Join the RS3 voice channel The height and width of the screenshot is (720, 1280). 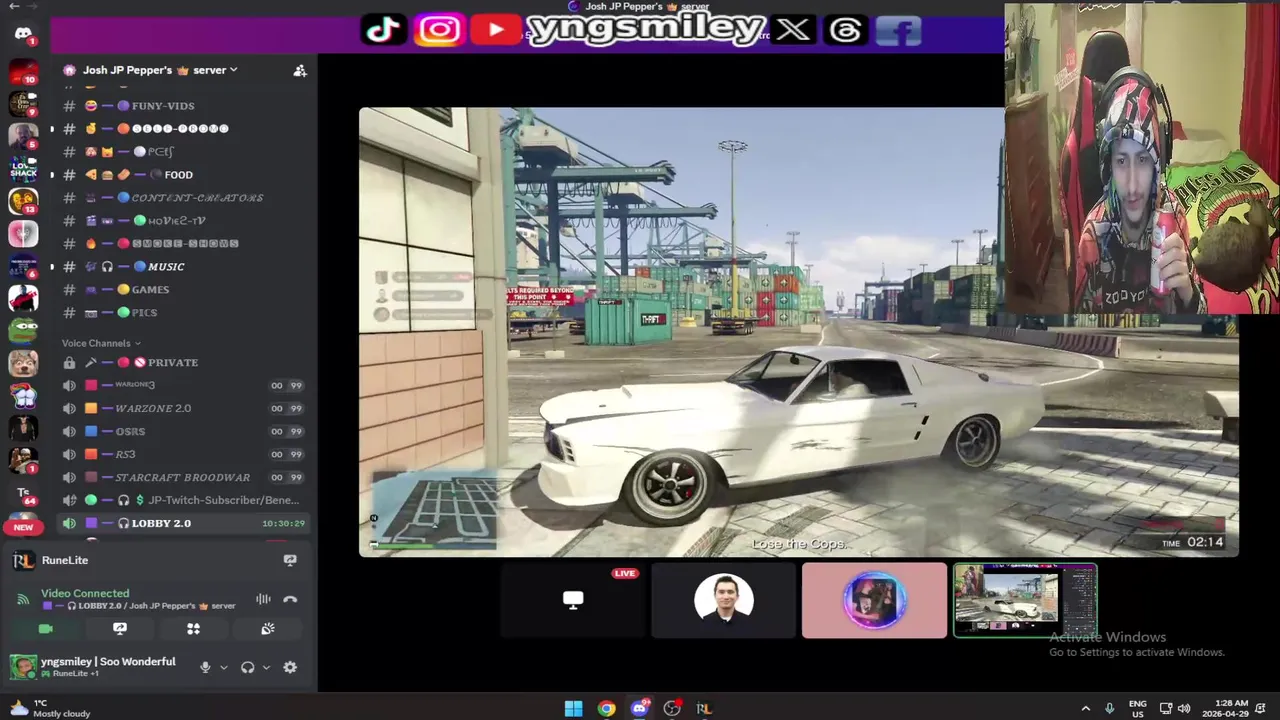(183, 454)
